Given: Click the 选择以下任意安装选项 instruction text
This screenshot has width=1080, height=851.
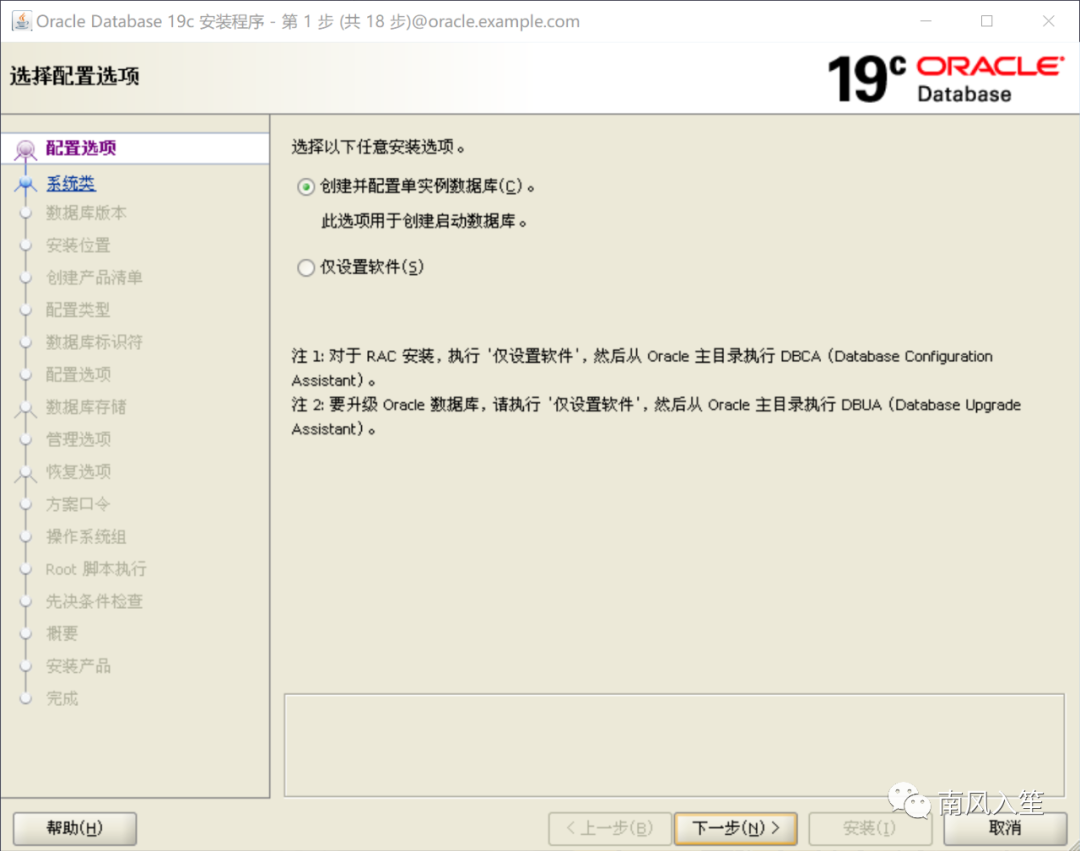Looking at the screenshot, I should (378, 147).
